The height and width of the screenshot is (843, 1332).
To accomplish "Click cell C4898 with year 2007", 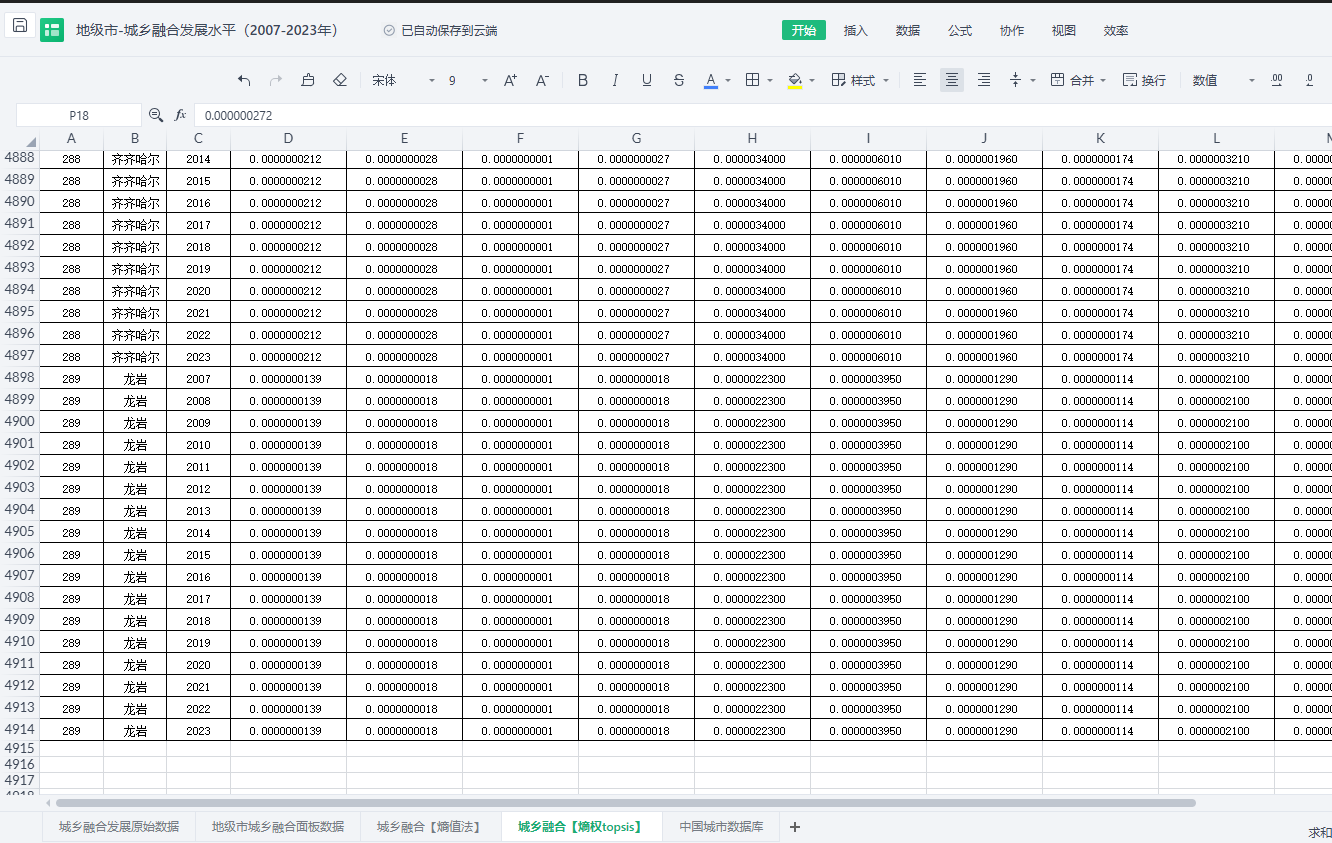I will tap(198, 378).
